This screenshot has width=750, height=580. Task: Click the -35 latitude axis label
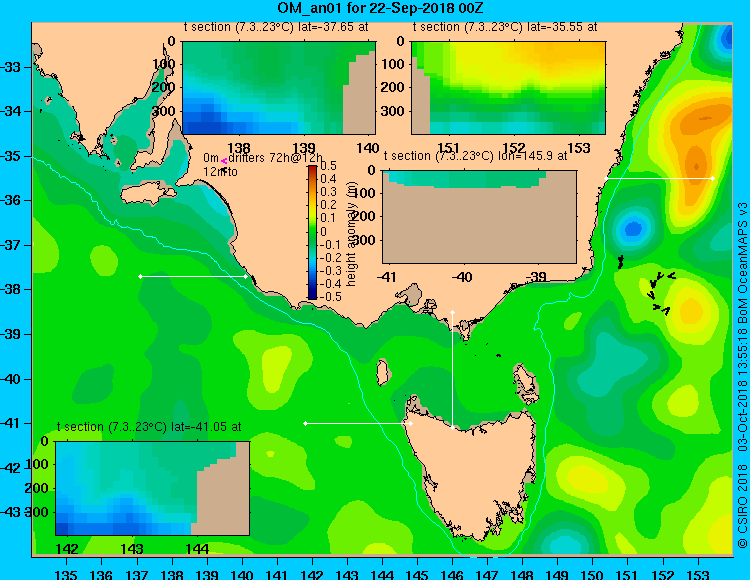(11, 156)
